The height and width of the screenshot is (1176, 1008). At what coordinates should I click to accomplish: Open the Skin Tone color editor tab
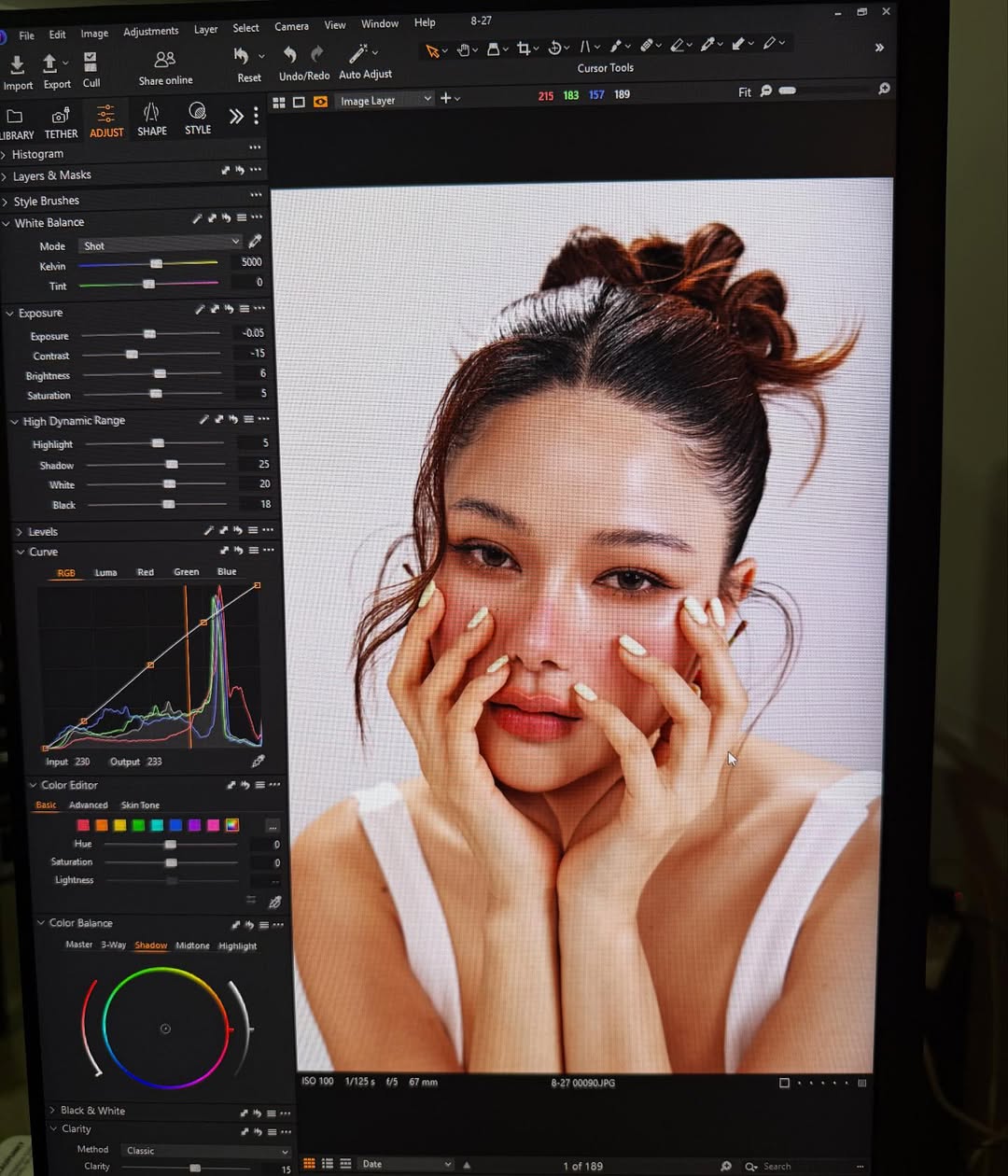click(140, 805)
